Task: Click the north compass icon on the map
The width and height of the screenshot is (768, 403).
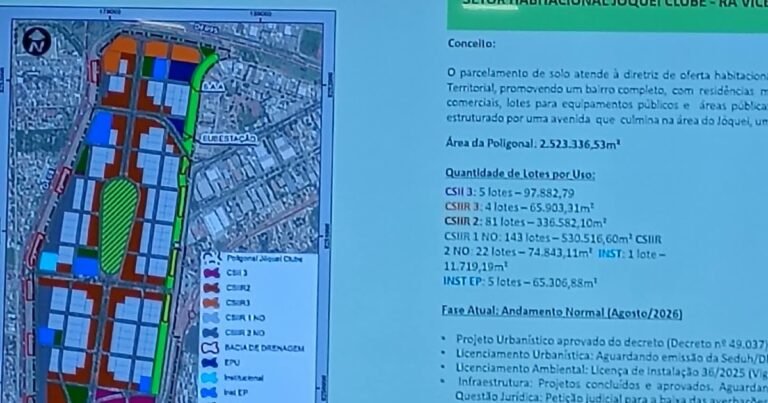Action: (x=37, y=41)
